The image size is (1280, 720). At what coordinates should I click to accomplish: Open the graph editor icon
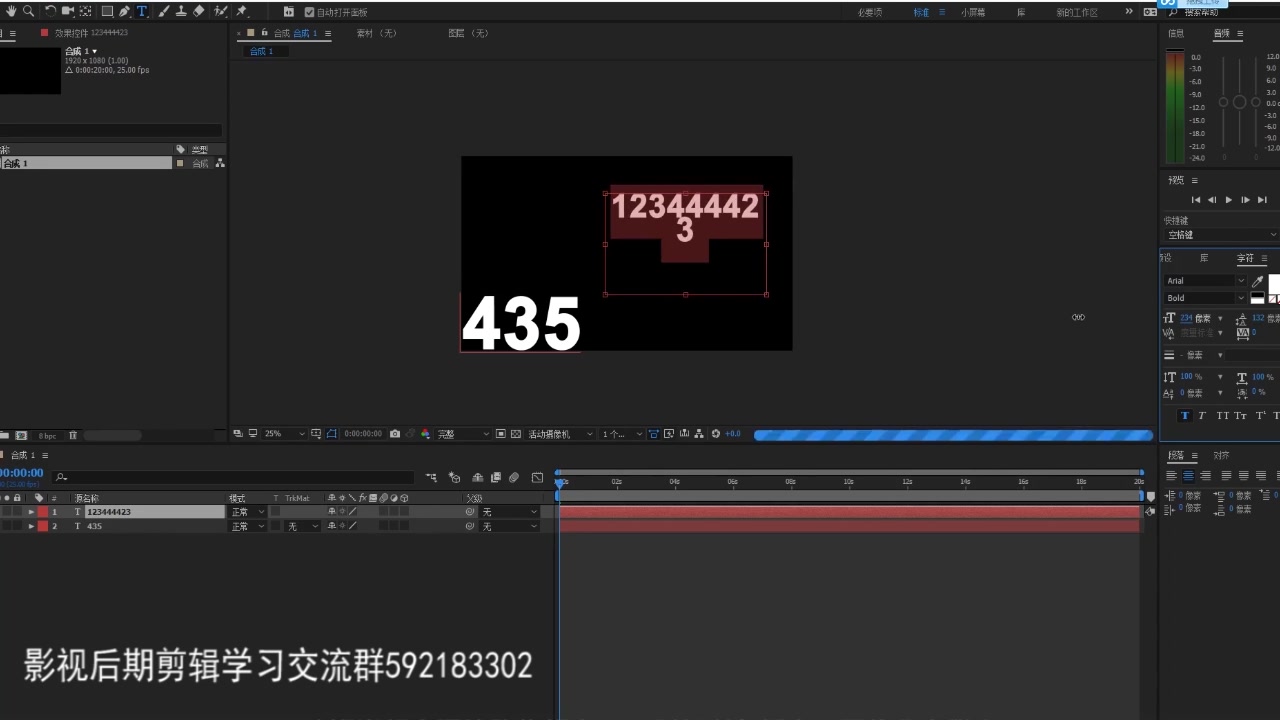[537, 478]
